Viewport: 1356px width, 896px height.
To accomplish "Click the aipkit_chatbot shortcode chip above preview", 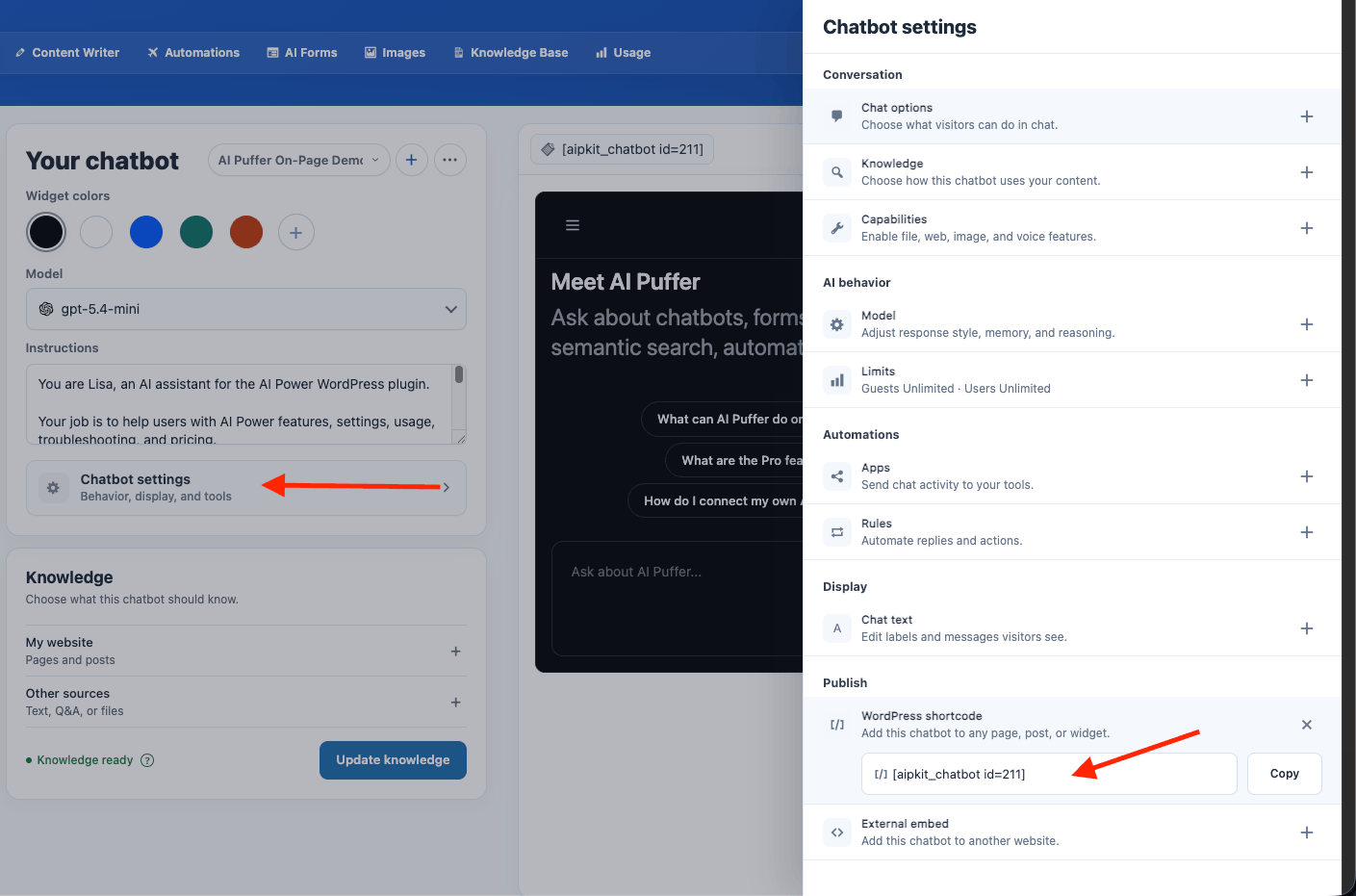I will [623, 149].
